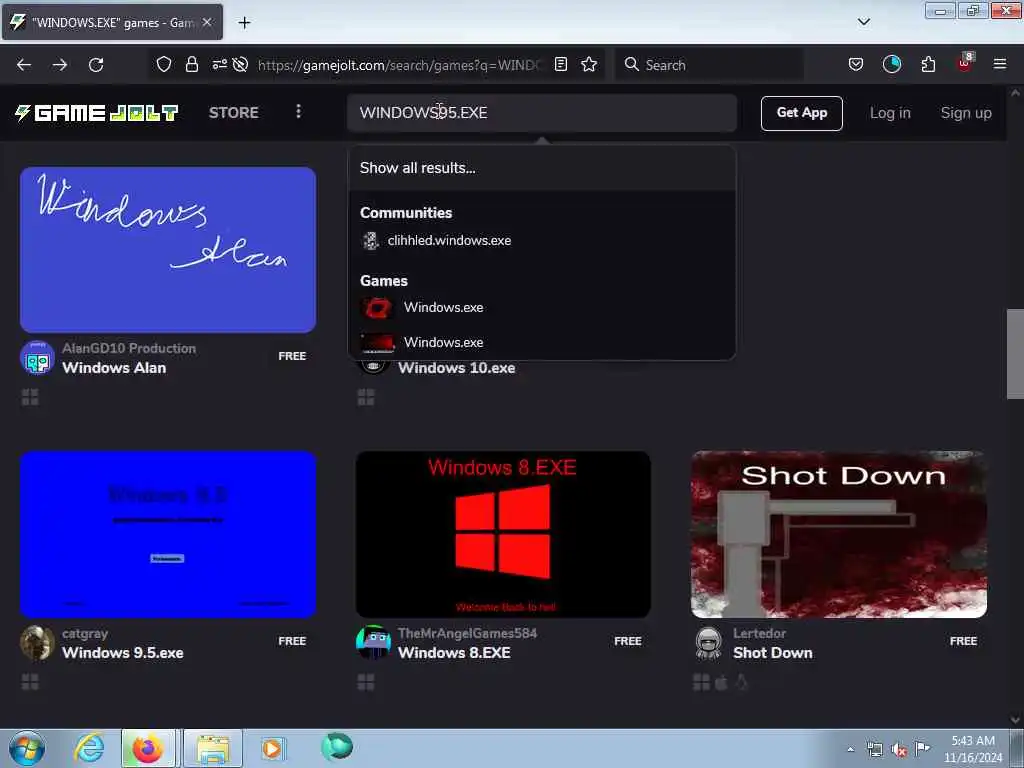Click the AlanGD10 Production developer name
Viewport: 1024px width, 768px height.
(x=129, y=349)
